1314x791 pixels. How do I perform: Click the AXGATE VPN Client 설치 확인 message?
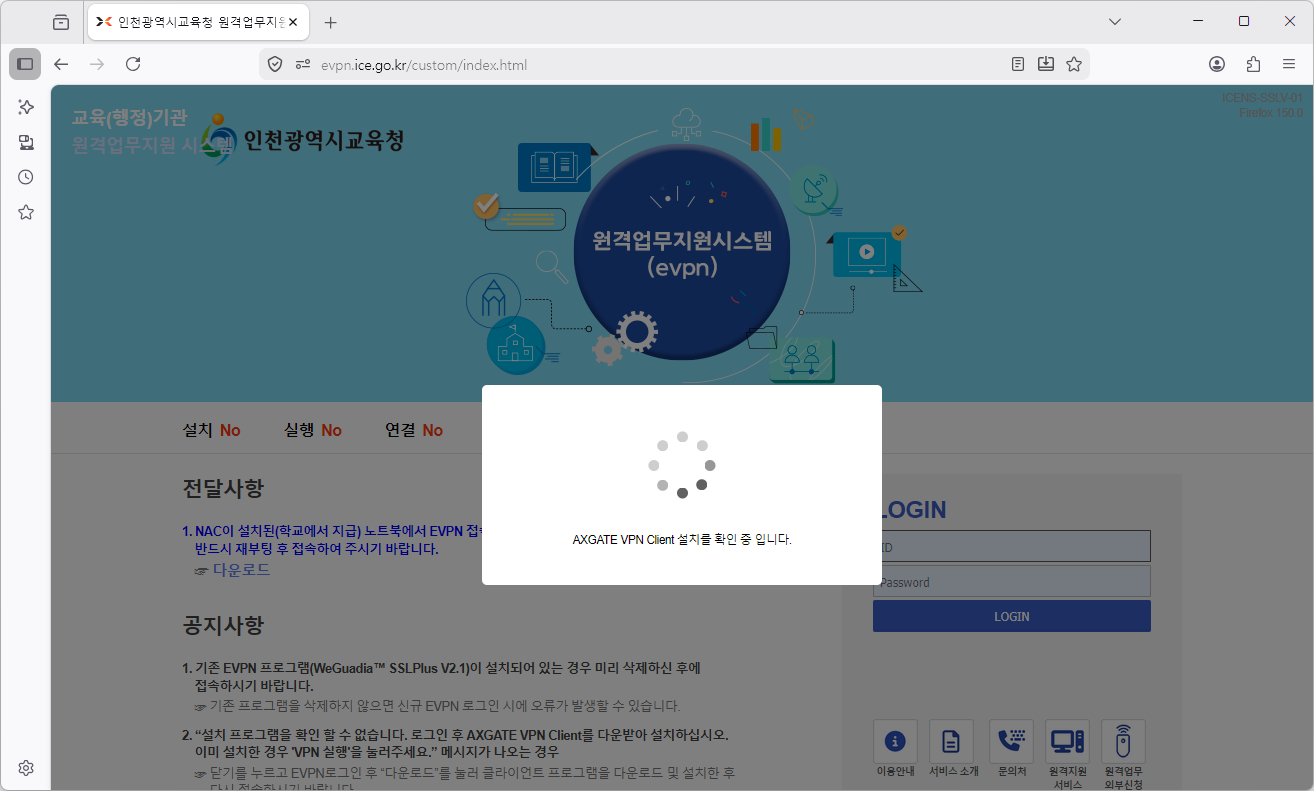click(682, 539)
